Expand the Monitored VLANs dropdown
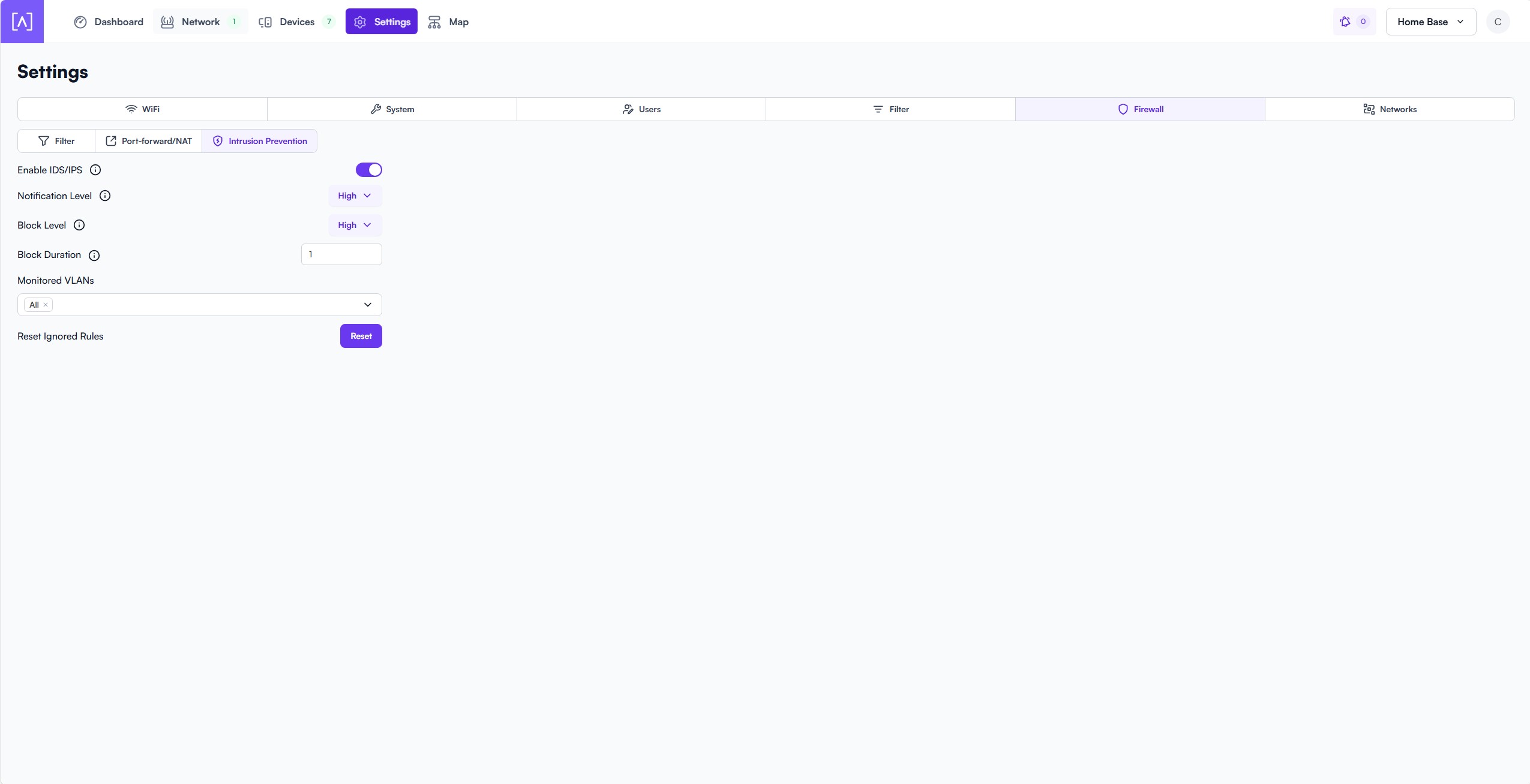1530x784 pixels. (x=367, y=305)
